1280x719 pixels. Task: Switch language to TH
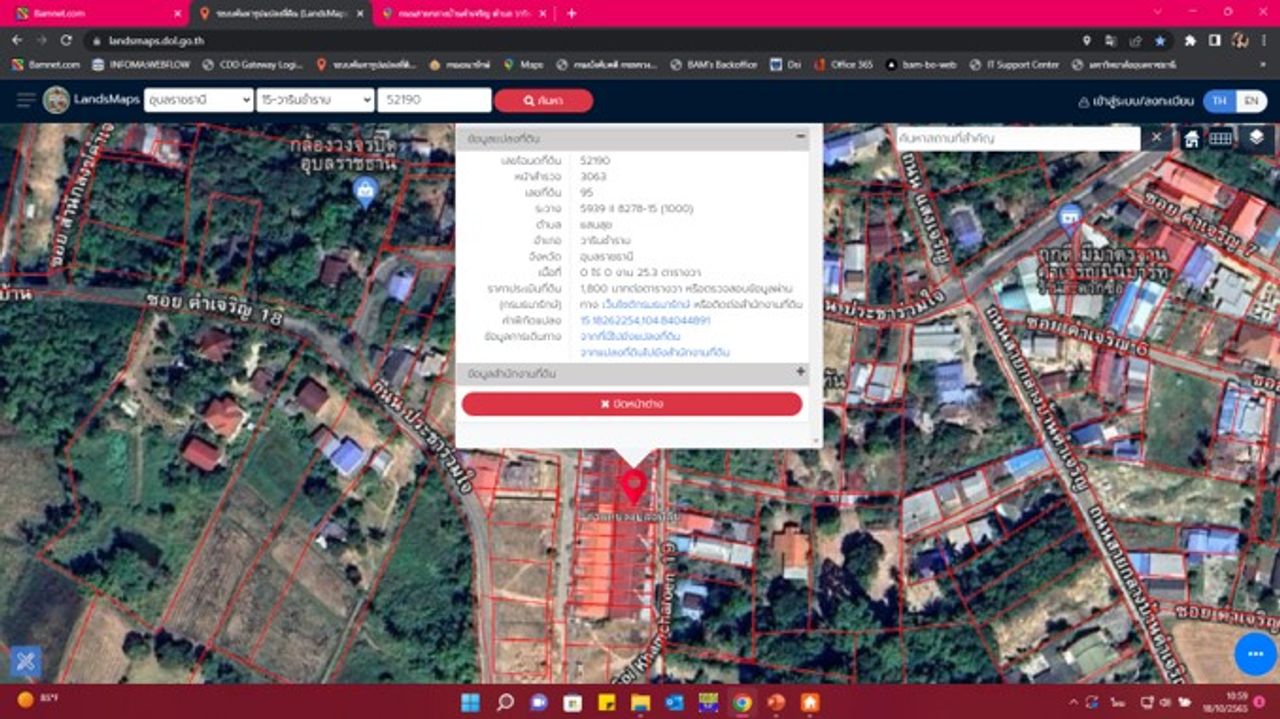coord(1218,101)
